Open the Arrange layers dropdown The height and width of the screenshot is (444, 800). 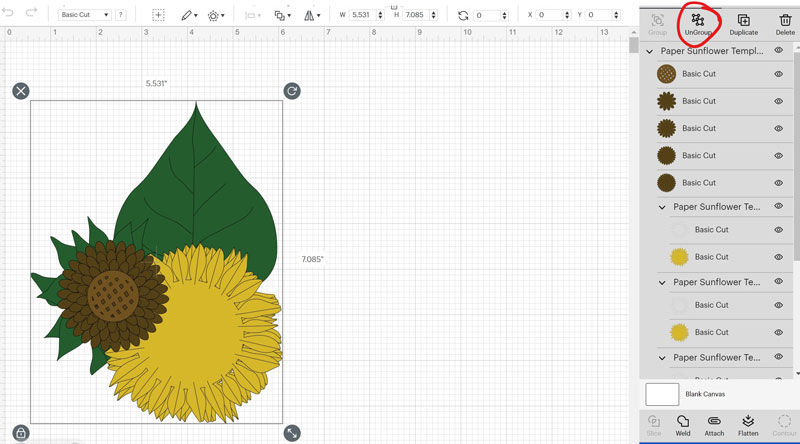(282, 15)
